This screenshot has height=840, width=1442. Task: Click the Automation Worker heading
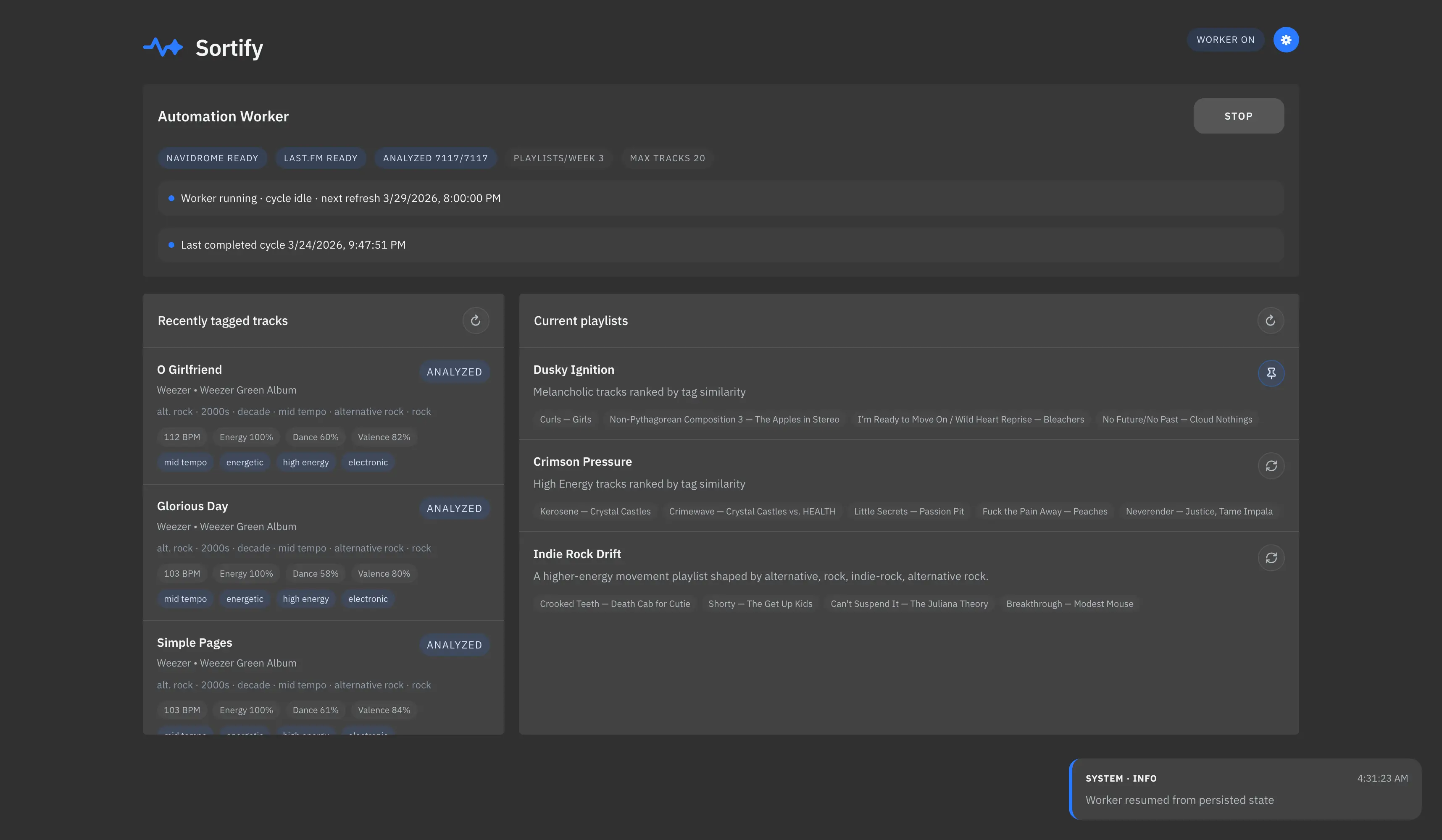pos(223,116)
